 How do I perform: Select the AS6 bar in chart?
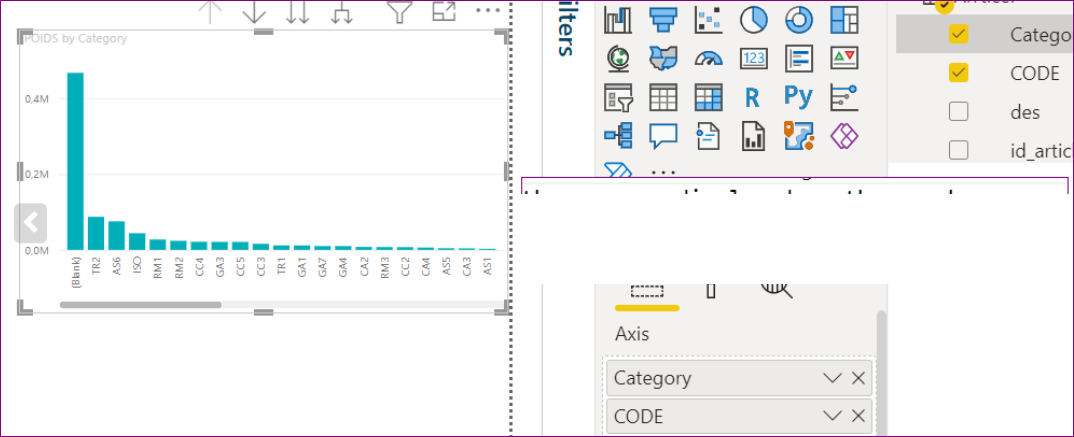[x=116, y=236]
